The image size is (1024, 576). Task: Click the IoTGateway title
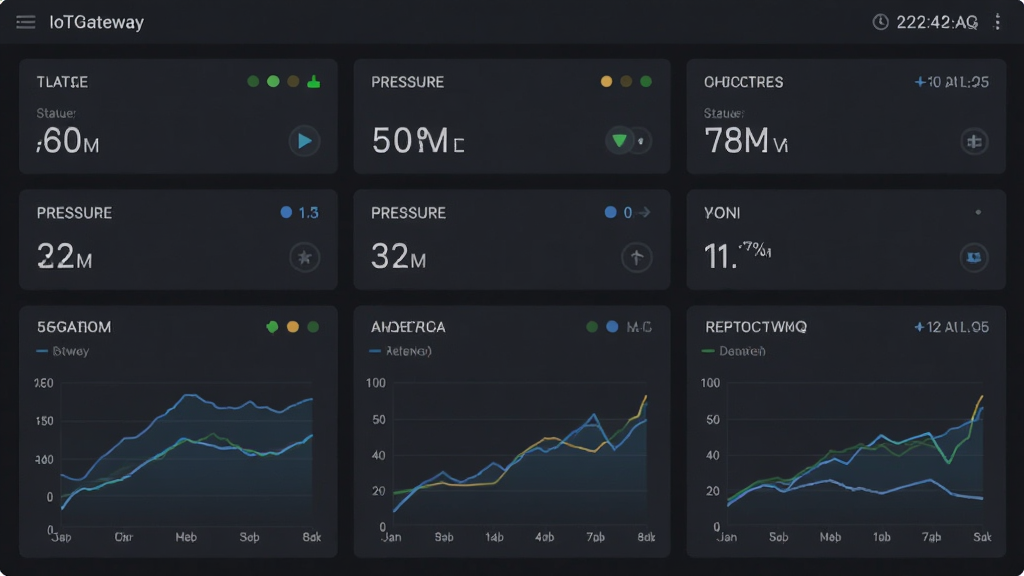[x=97, y=22]
